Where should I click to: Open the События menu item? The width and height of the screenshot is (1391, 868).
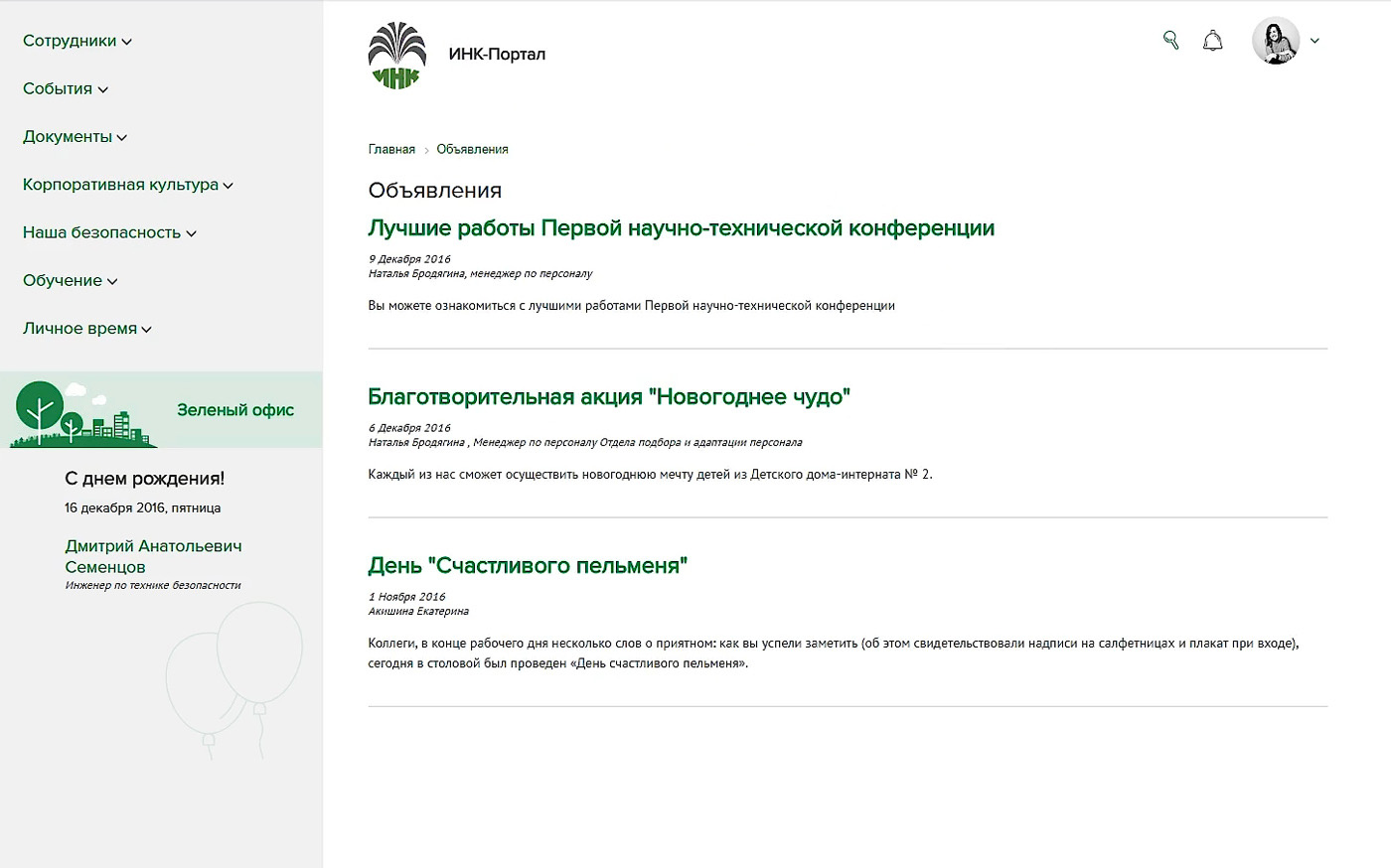point(58,88)
